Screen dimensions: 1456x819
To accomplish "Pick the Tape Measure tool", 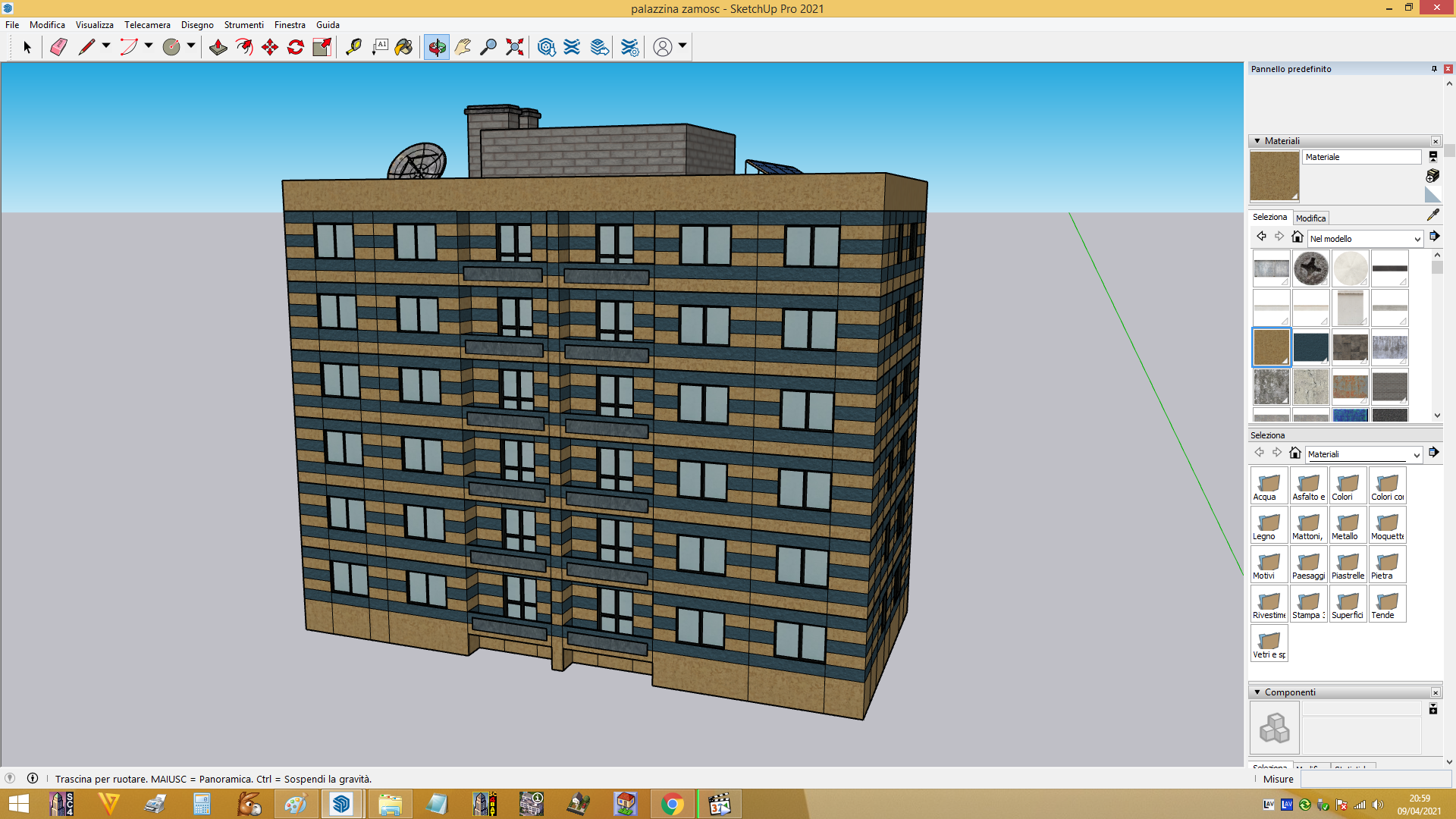I will 353,47.
